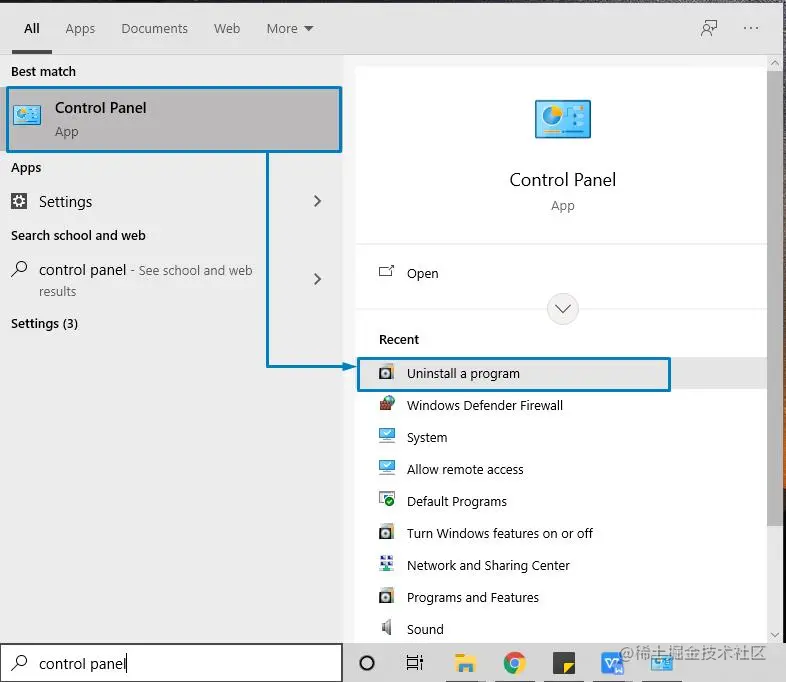This screenshot has width=786, height=682.
Task: Switch to the Apps tab
Action: [80, 29]
